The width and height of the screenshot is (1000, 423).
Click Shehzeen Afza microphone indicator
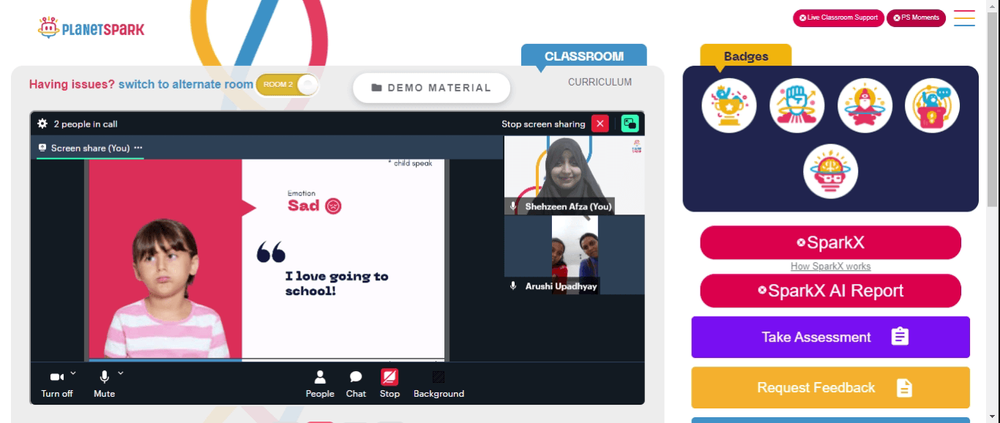click(x=513, y=206)
